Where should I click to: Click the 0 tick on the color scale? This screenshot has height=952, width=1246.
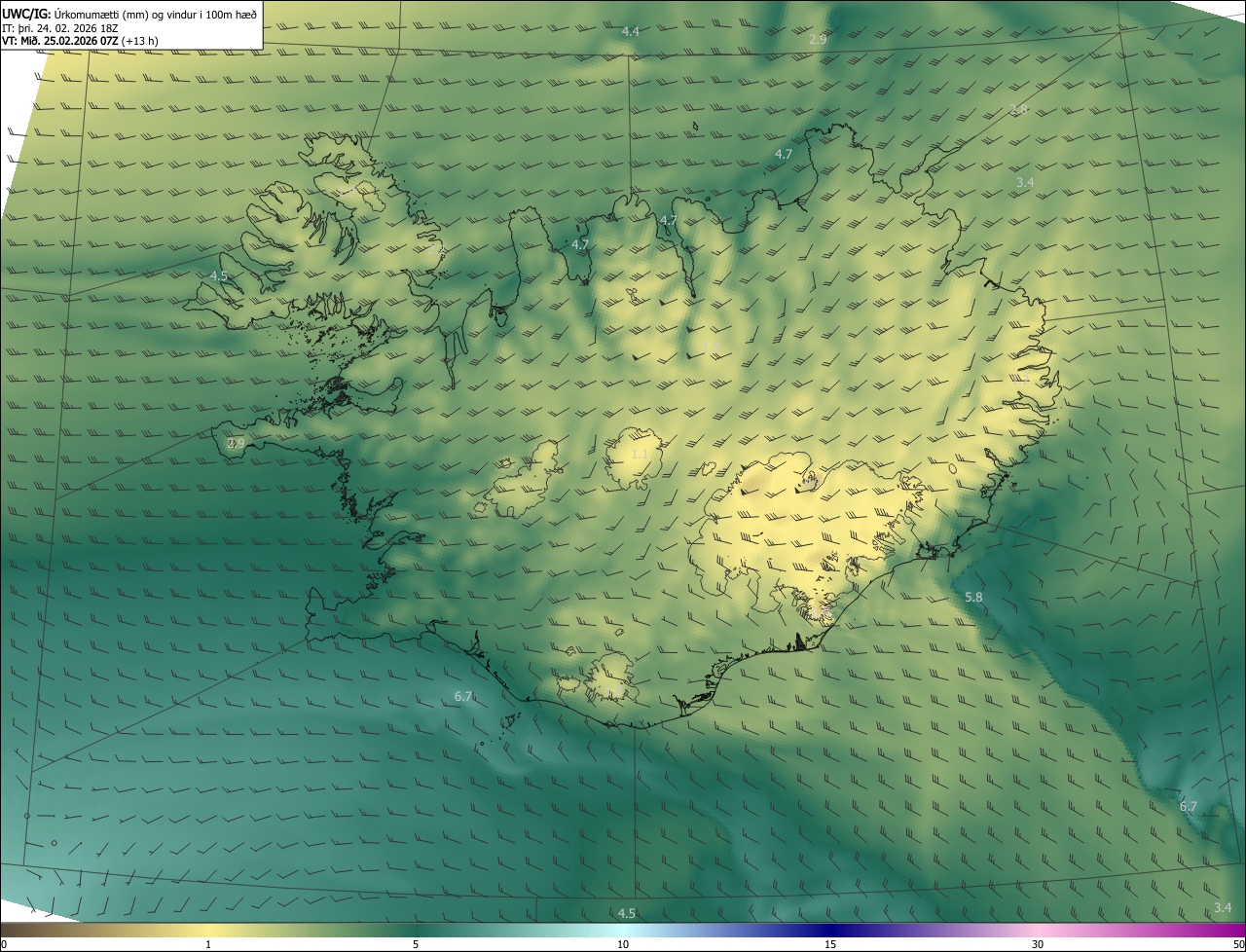(4, 944)
